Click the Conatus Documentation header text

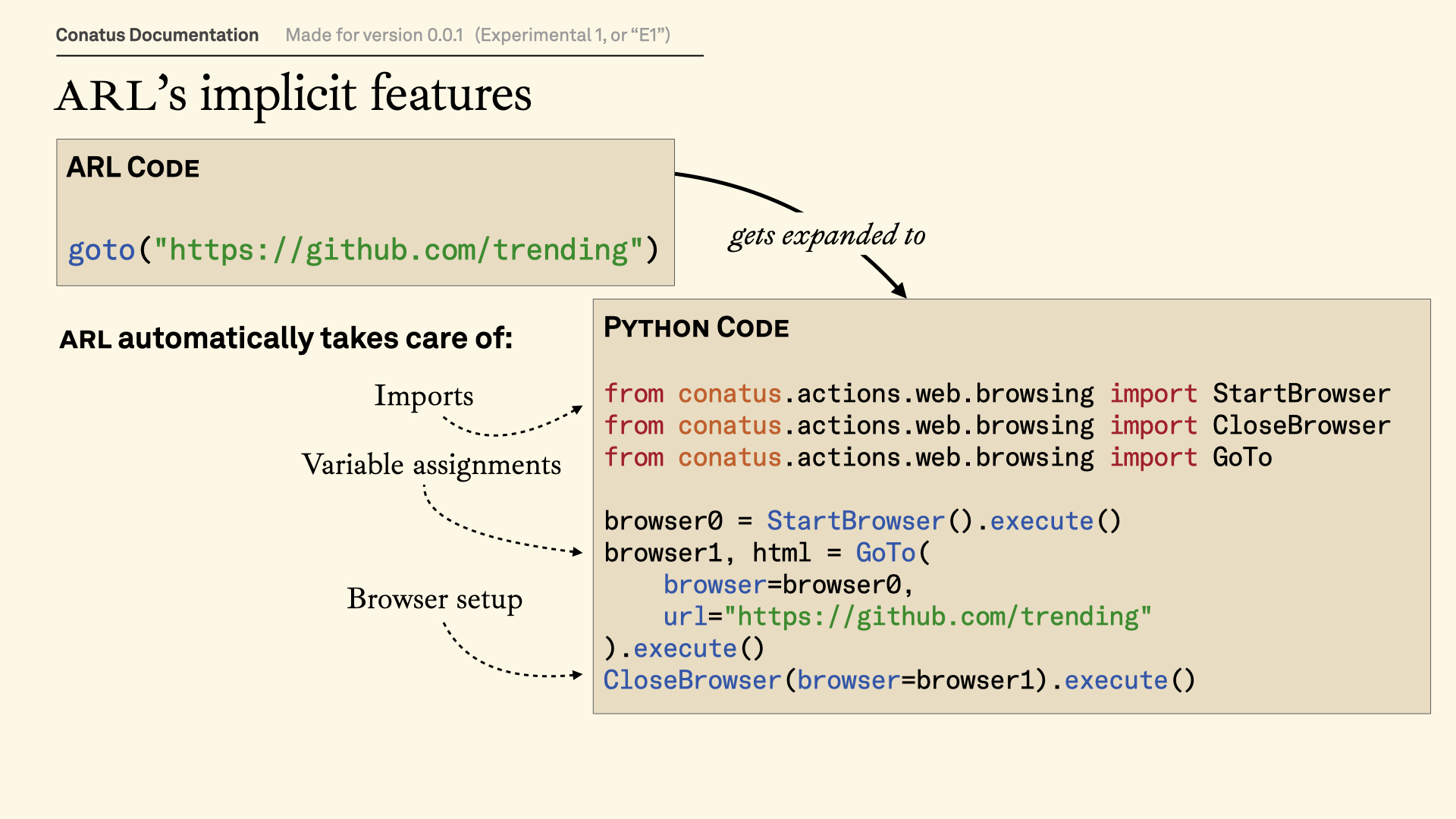pos(157,35)
